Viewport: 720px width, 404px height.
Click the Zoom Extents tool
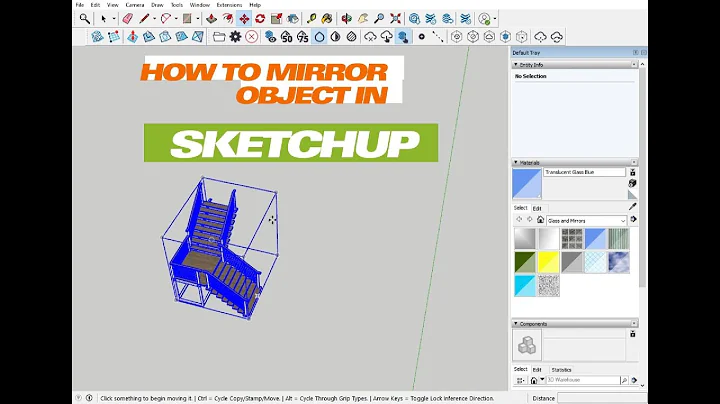tap(395, 18)
